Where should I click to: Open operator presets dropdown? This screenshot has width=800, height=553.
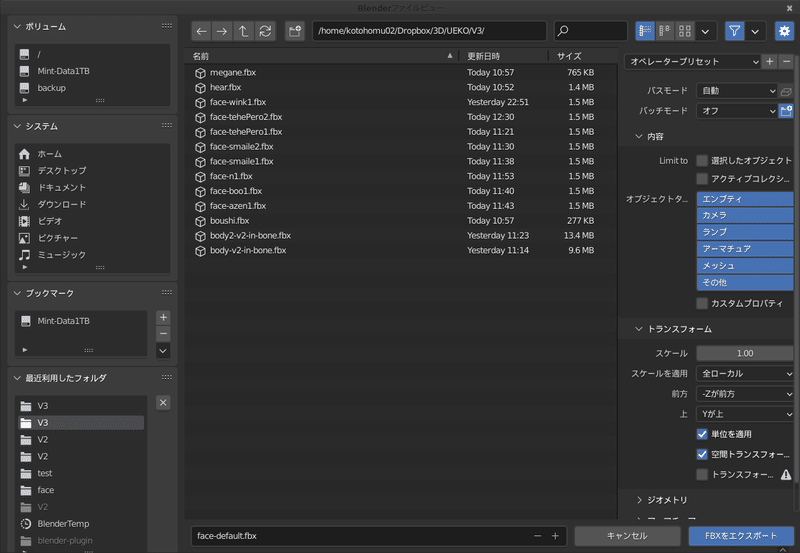[x=692, y=62]
